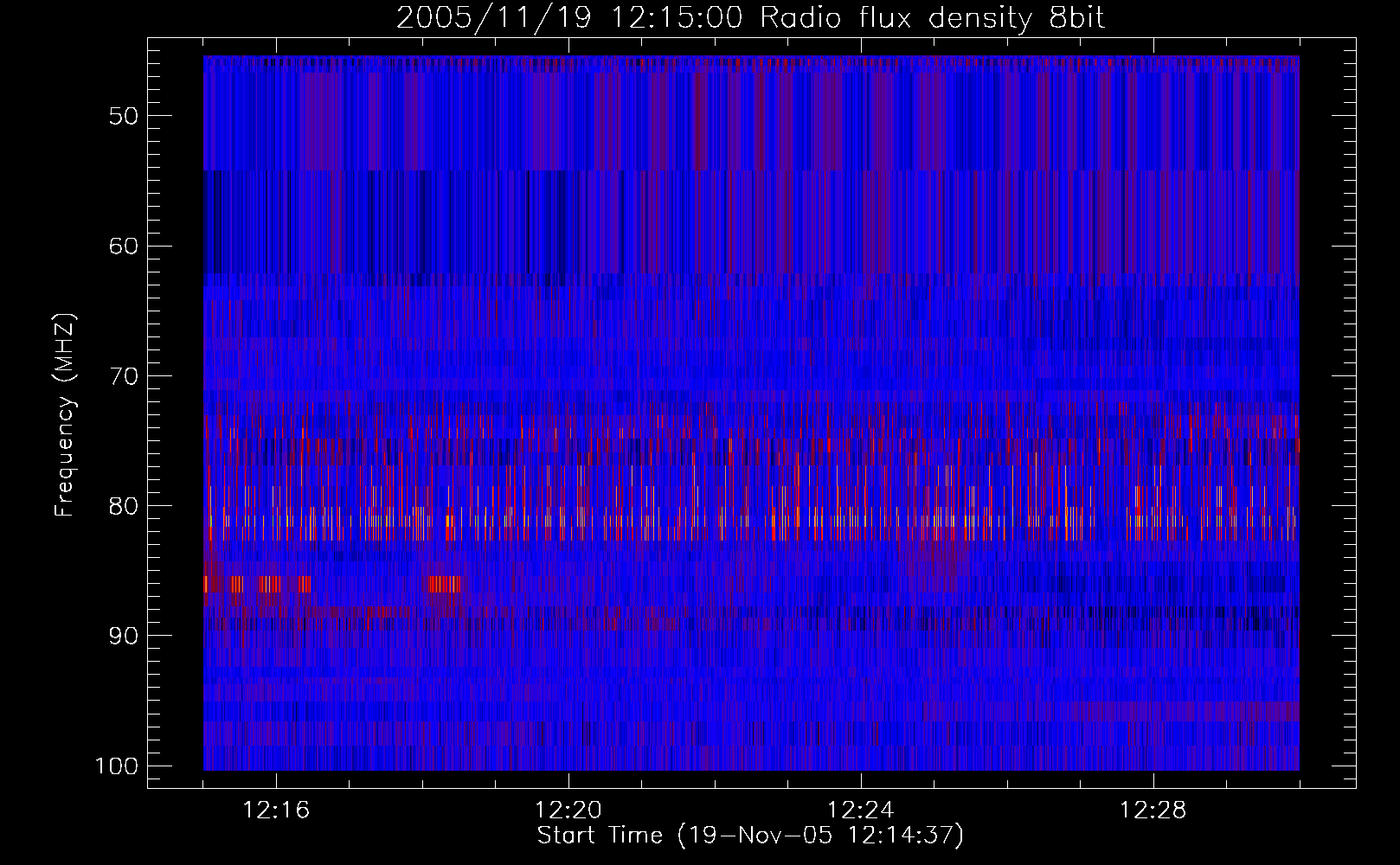Click the 12:24 time tick label

(x=861, y=811)
